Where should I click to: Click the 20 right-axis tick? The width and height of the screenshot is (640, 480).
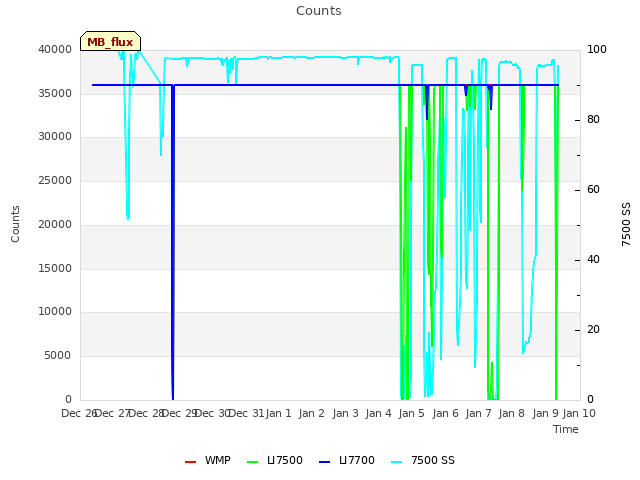tap(593, 330)
